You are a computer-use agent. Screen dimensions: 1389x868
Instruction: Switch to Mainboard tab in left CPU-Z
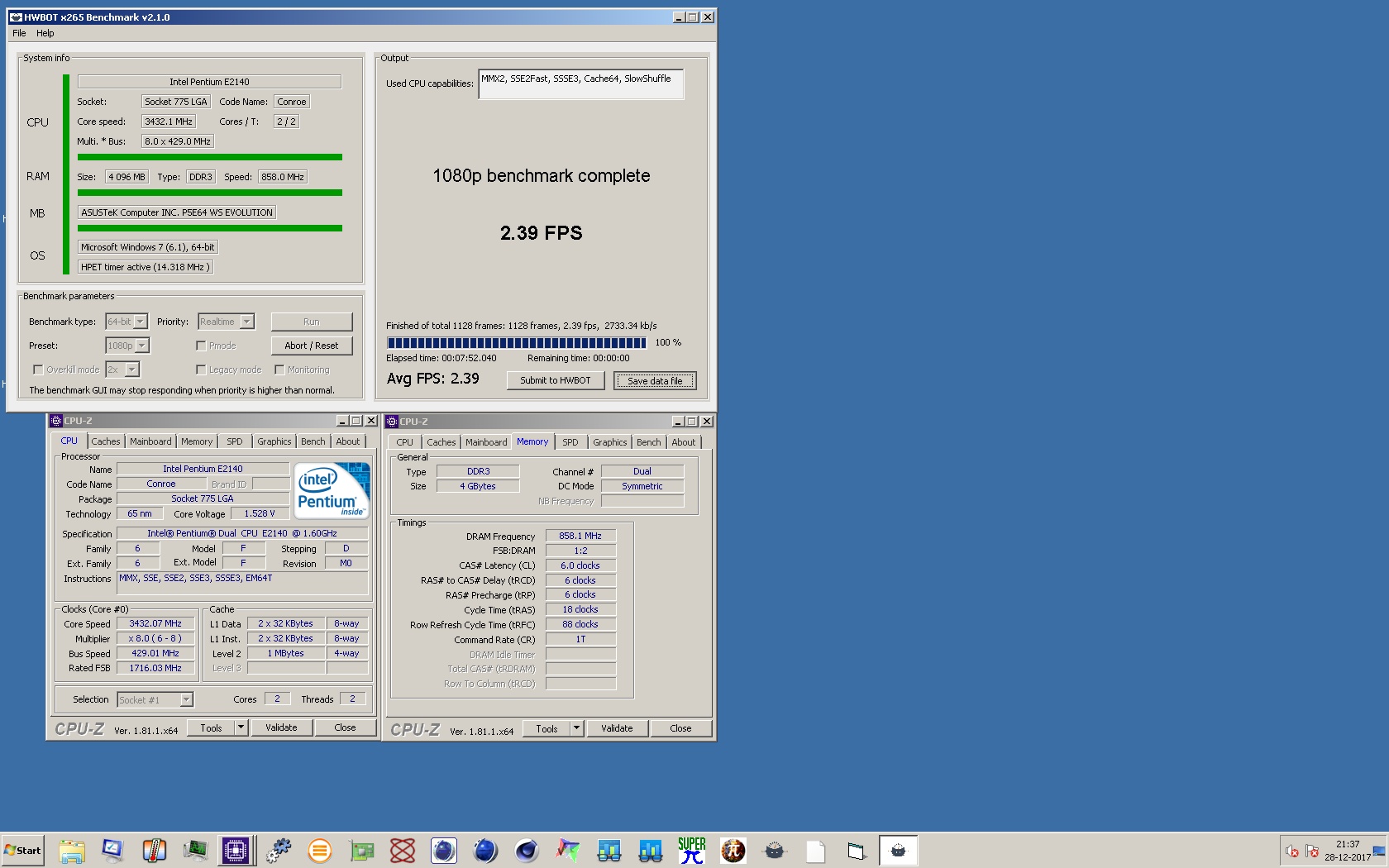tap(150, 441)
